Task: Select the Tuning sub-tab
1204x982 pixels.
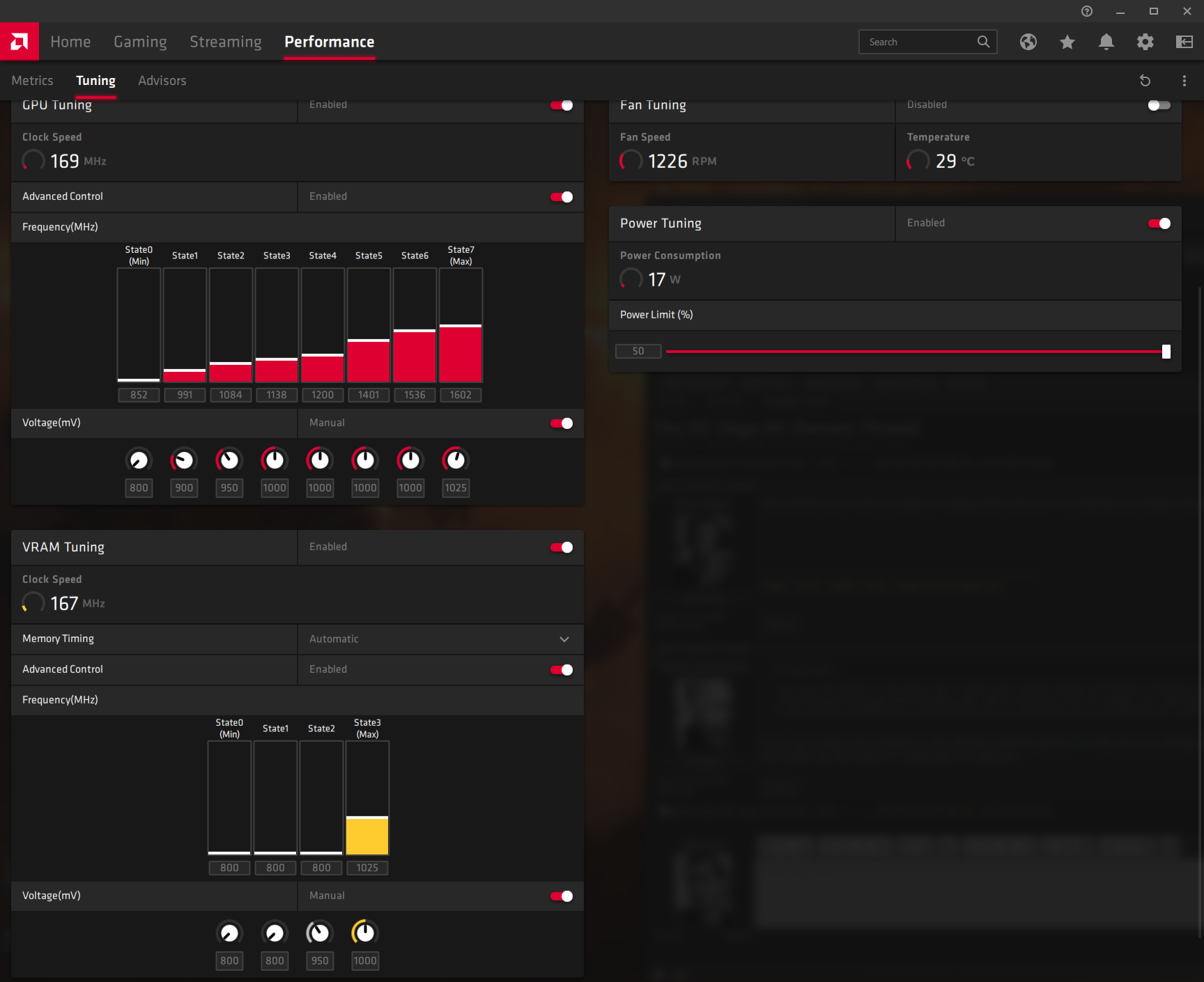Action: (x=95, y=81)
